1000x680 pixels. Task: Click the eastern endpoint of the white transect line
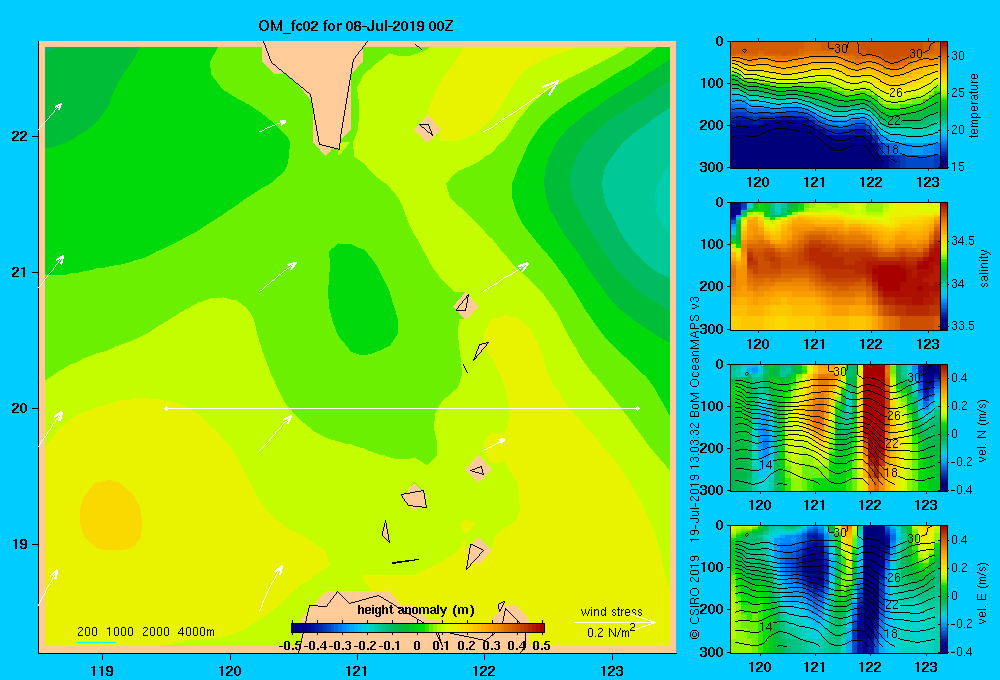[638, 408]
